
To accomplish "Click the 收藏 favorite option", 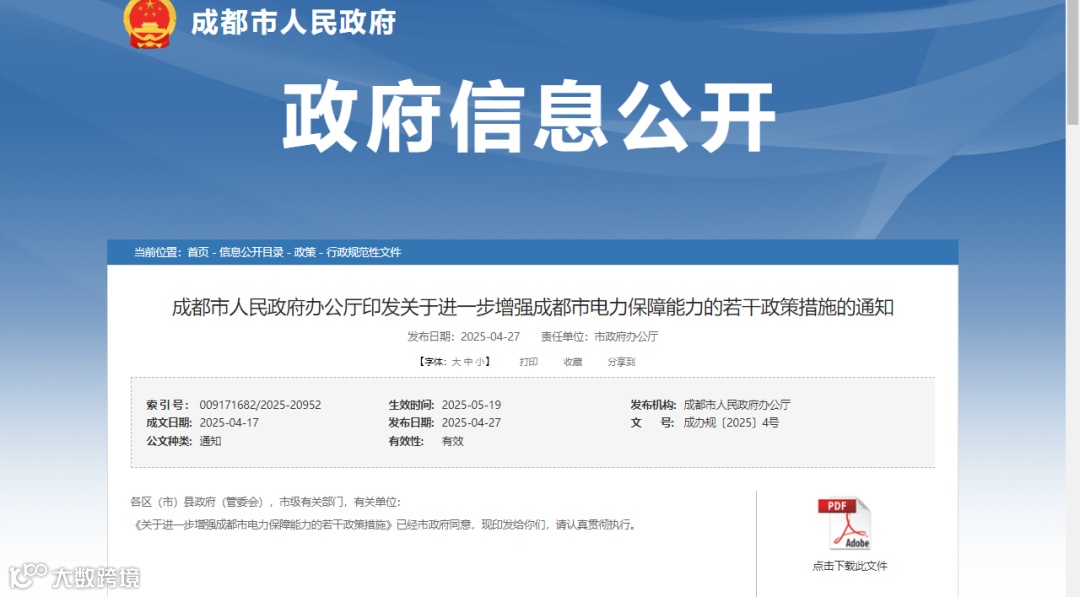I will pyautogui.click(x=573, y=362).
